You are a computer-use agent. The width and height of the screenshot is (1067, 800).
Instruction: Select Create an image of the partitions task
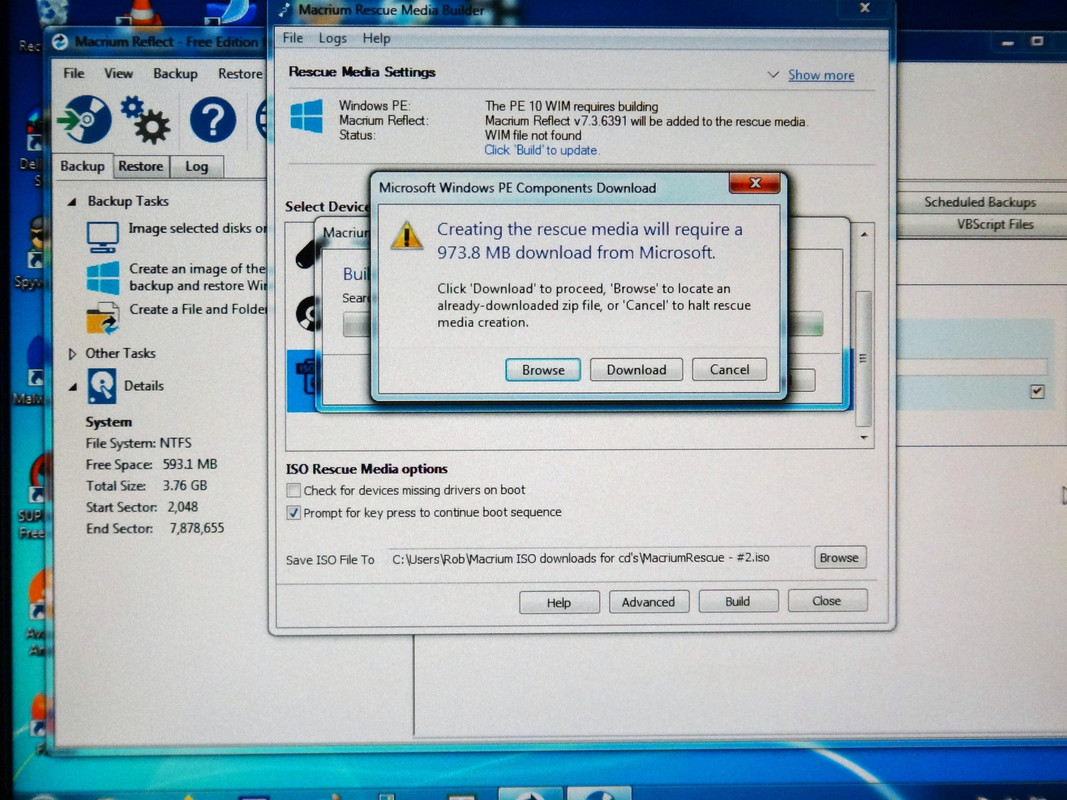point(197,278)
